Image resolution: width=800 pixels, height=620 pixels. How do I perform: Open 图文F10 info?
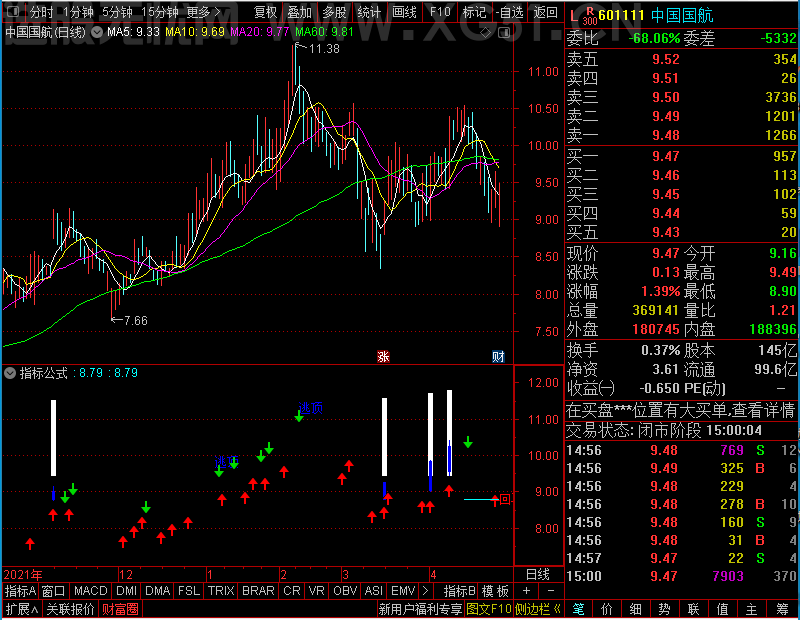pyautogui.click(x=489, y=609)
